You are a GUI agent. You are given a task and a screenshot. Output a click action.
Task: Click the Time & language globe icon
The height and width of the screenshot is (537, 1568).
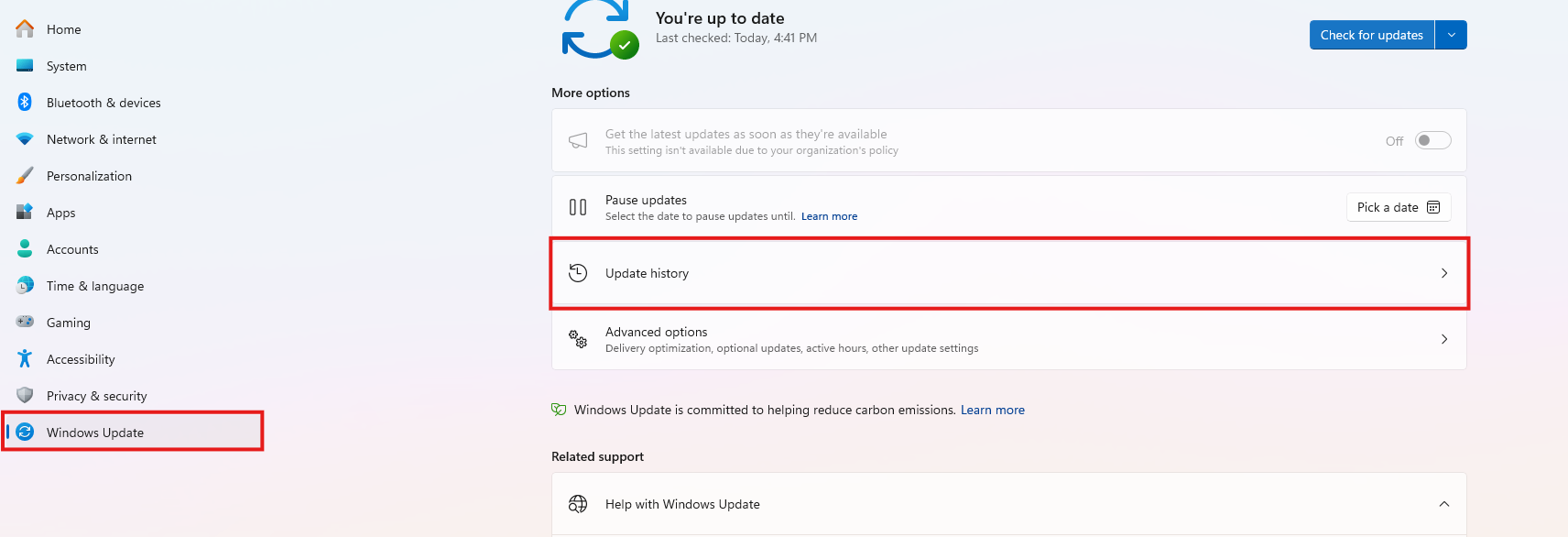25,285
